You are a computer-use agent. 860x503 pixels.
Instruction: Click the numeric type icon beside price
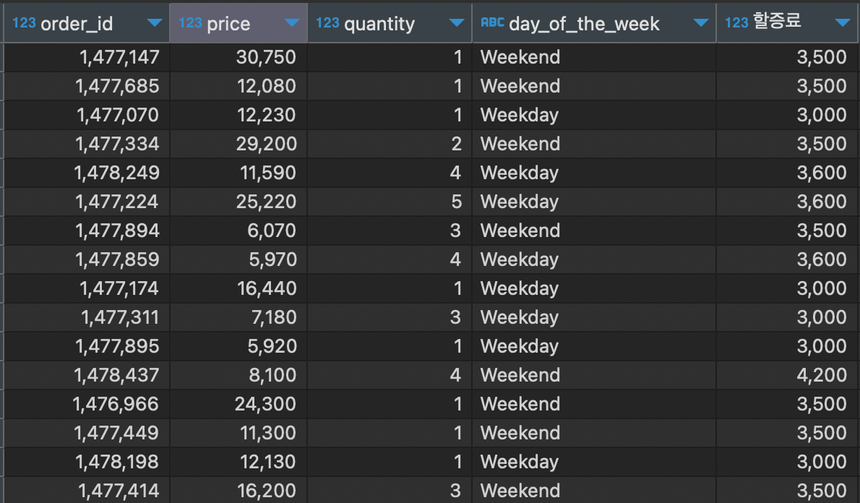pos(190,23)
